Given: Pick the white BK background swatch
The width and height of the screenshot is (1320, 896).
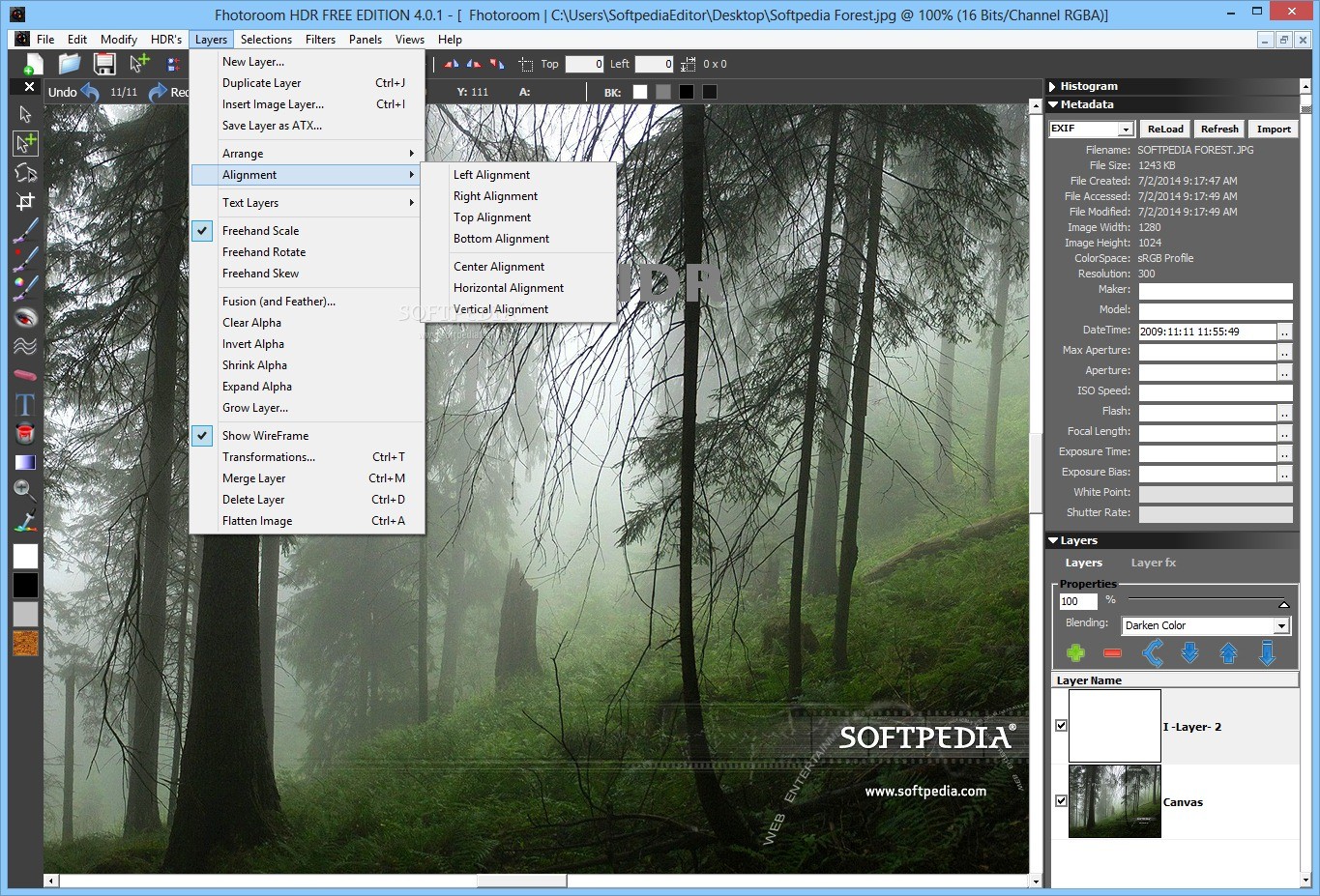Looking at the screenshot, I should click(640, 92).
